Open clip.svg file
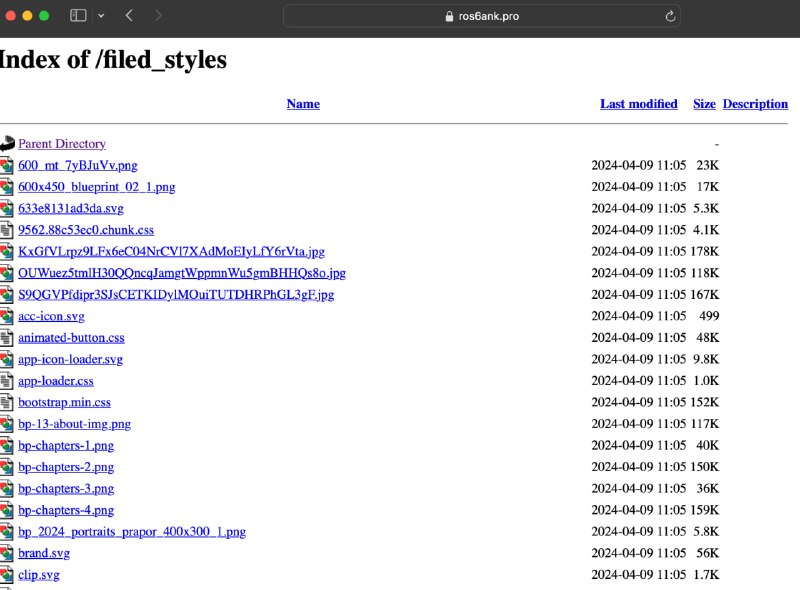This screenshot has width=800, height=590. [x=39, y=575]
